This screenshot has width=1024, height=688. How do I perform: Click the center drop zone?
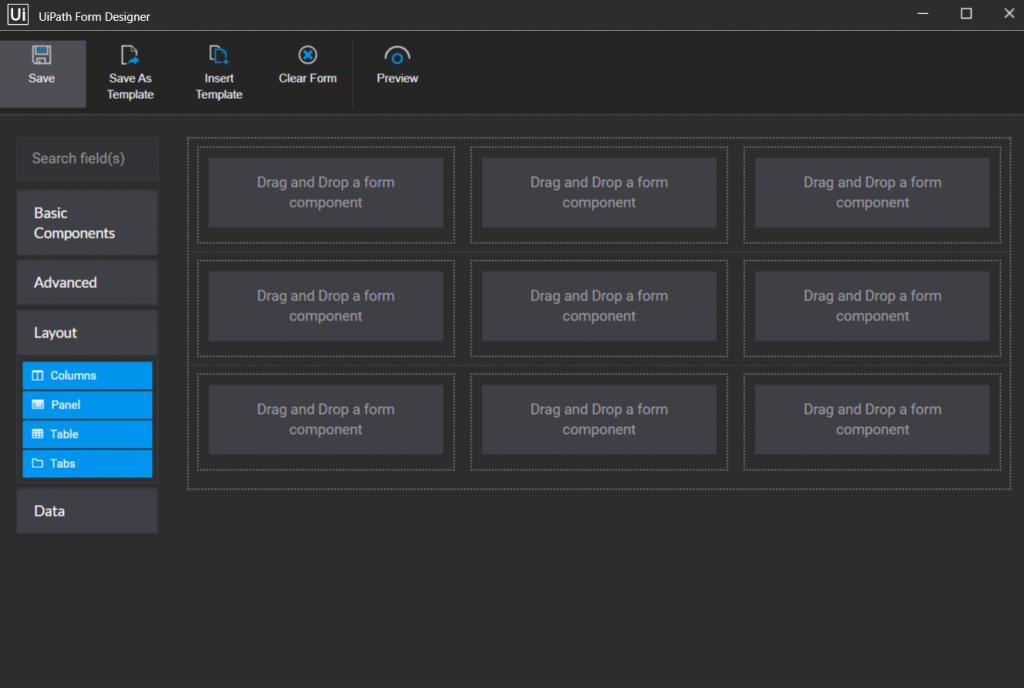(x=599, y=306)
